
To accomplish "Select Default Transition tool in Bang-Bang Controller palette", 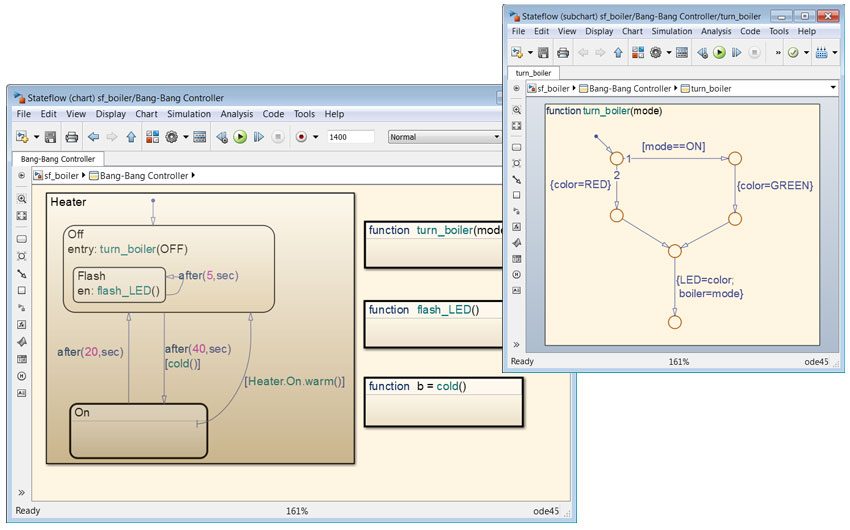I will (x=21, y=273).
